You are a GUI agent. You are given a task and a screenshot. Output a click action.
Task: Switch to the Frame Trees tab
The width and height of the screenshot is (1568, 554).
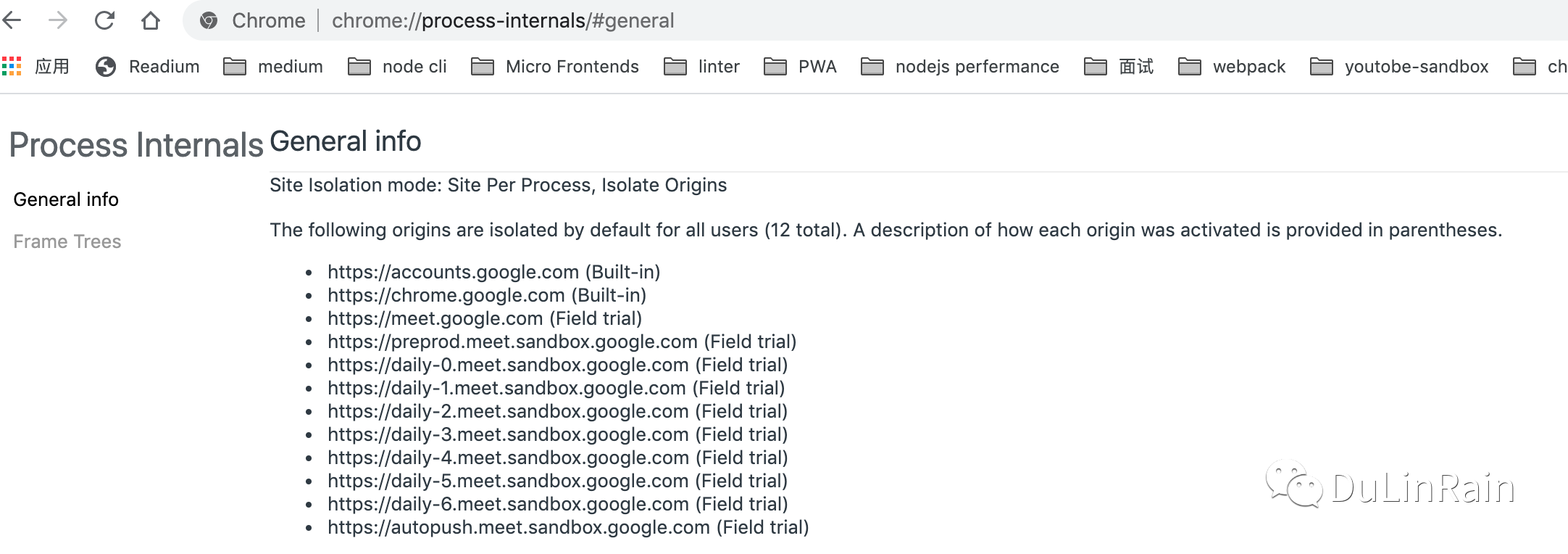(x=67, y=241)
